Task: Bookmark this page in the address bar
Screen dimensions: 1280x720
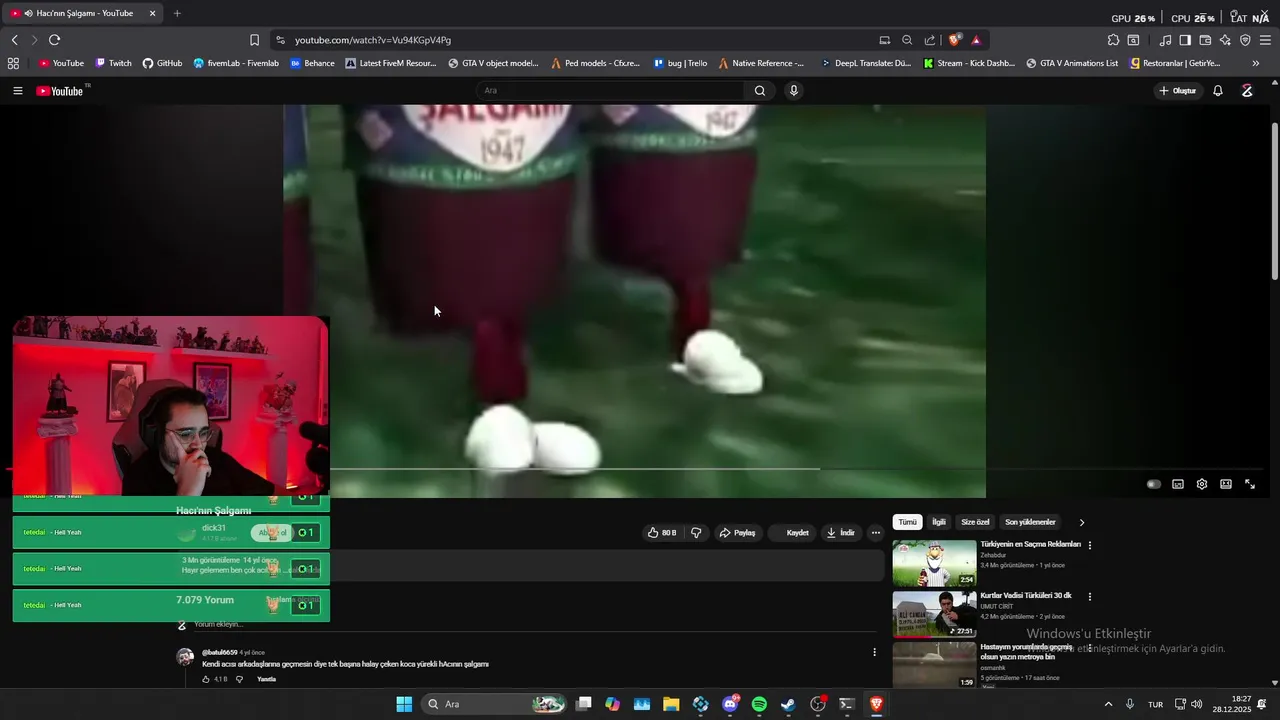Action: (254, 40)
